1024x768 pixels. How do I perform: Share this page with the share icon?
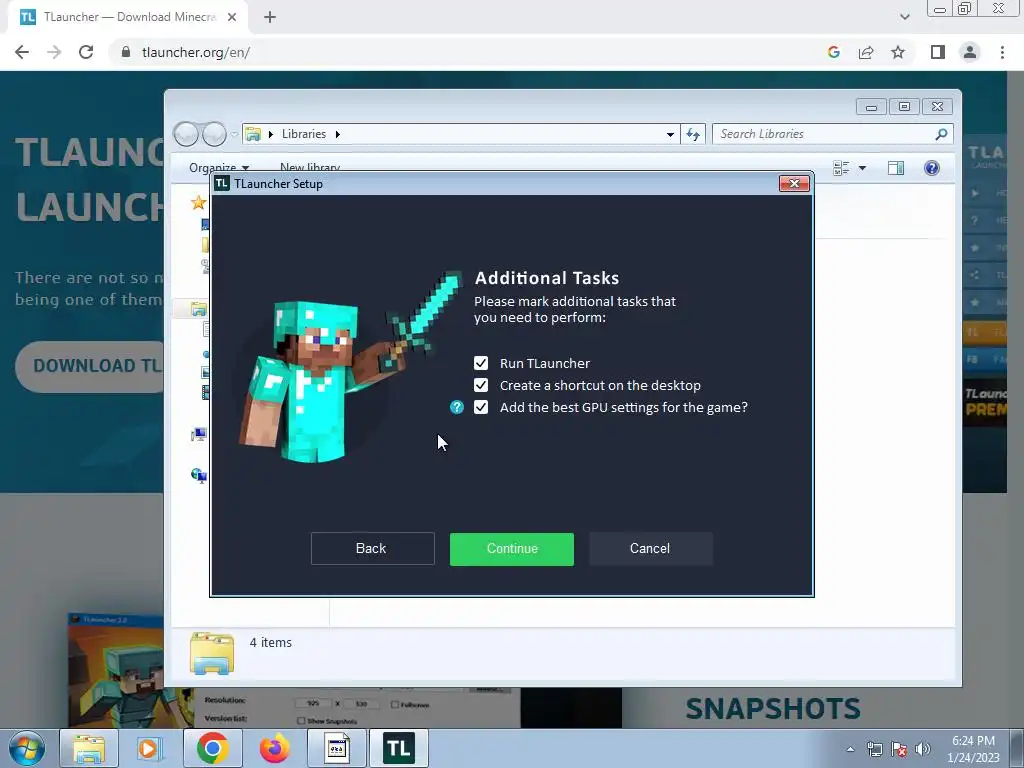[866, 52]
